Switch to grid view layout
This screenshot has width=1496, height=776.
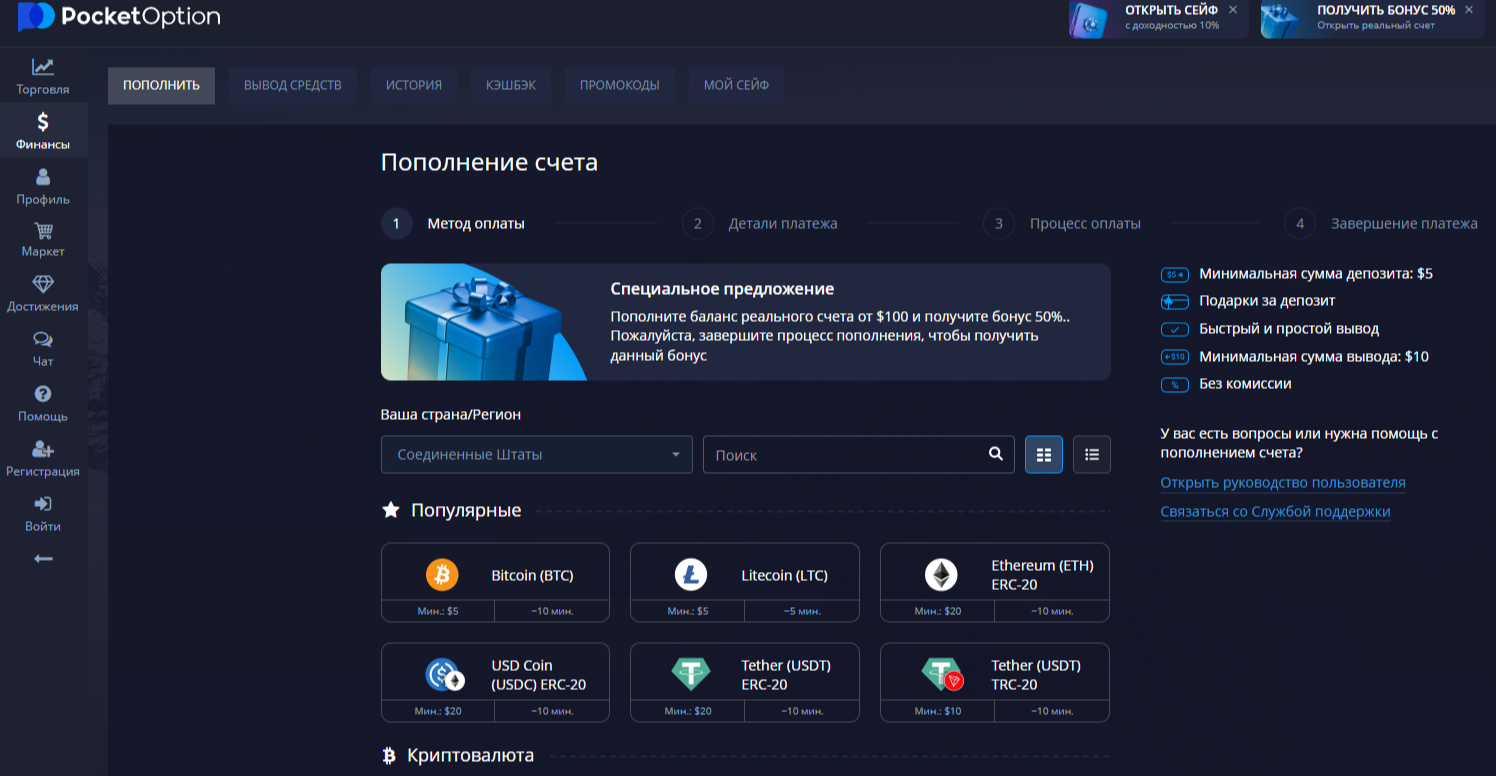1044,455
